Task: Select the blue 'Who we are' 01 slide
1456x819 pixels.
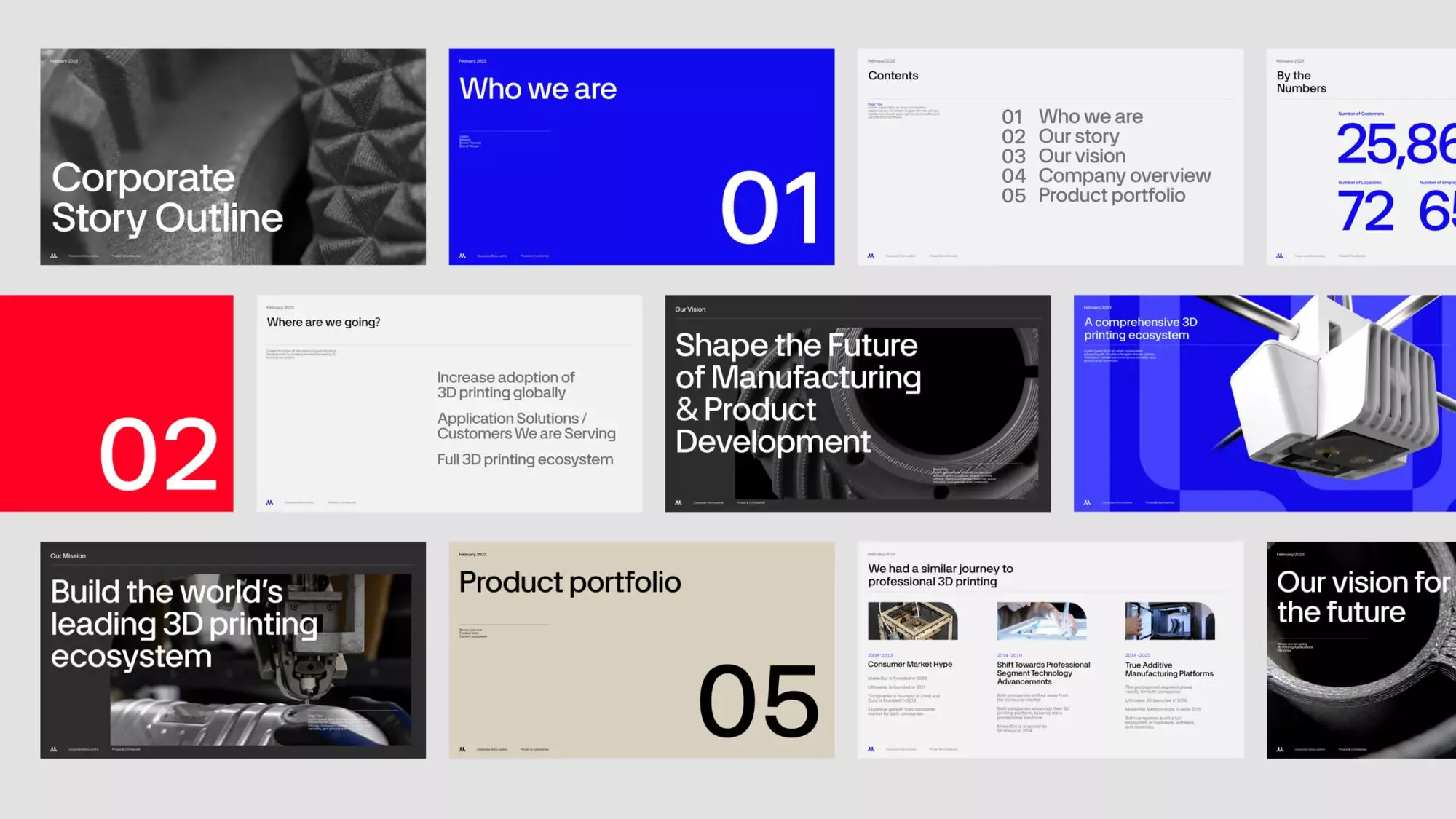Action: pos(641,157)
